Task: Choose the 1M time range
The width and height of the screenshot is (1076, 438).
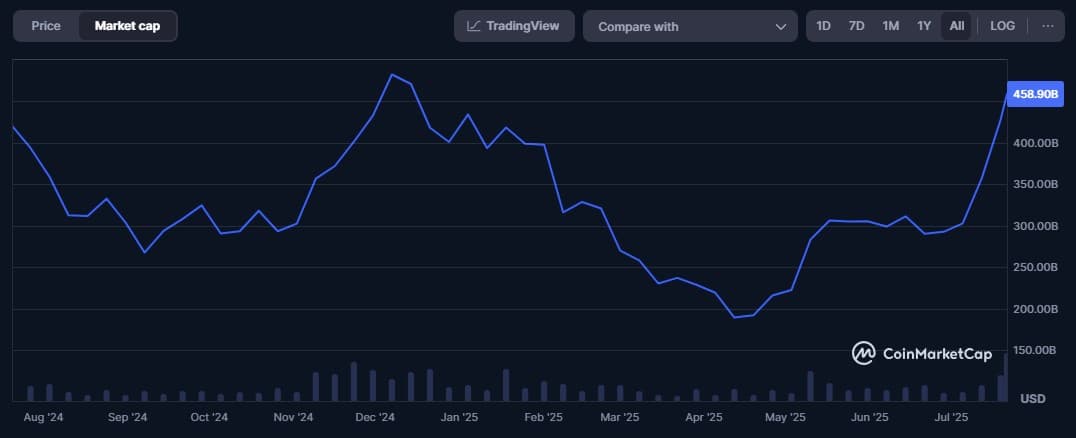Action: (890, 26)
